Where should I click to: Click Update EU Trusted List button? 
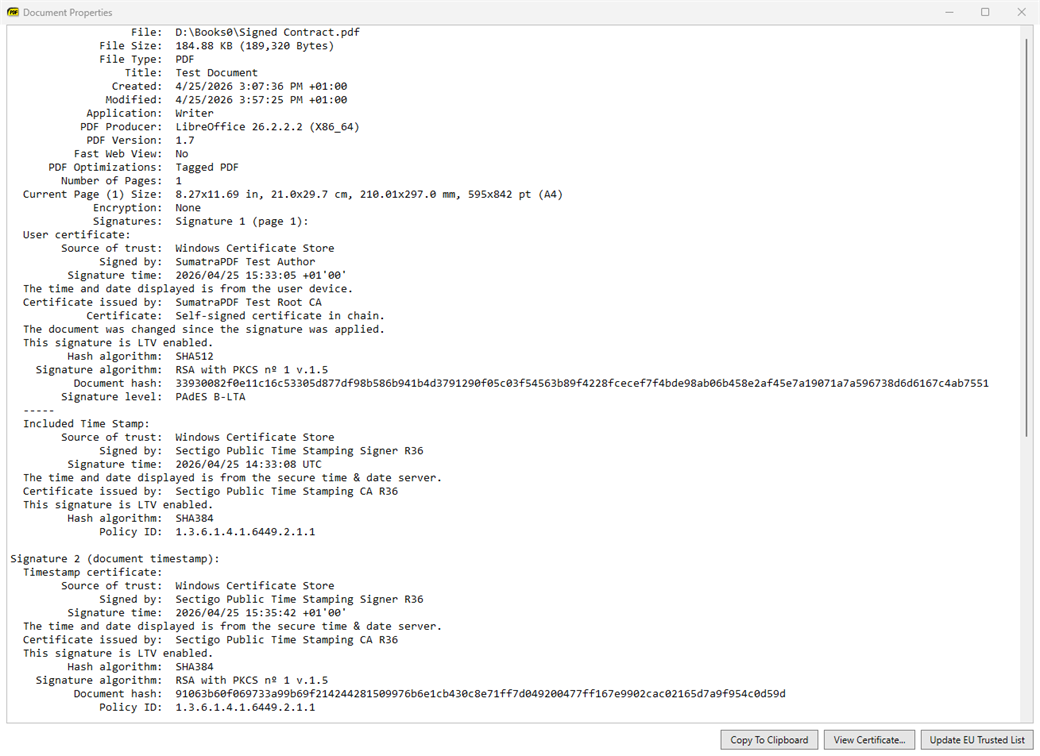pyautogui.click(x=977, y=740)
